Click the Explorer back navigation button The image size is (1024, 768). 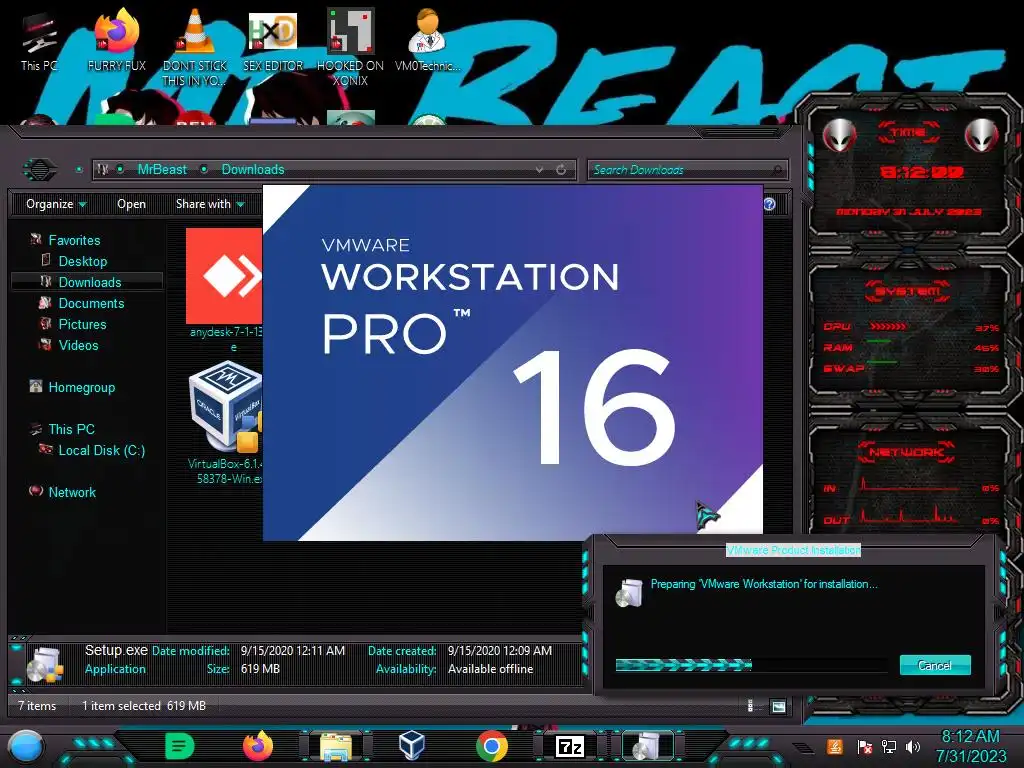click(40, 170)
